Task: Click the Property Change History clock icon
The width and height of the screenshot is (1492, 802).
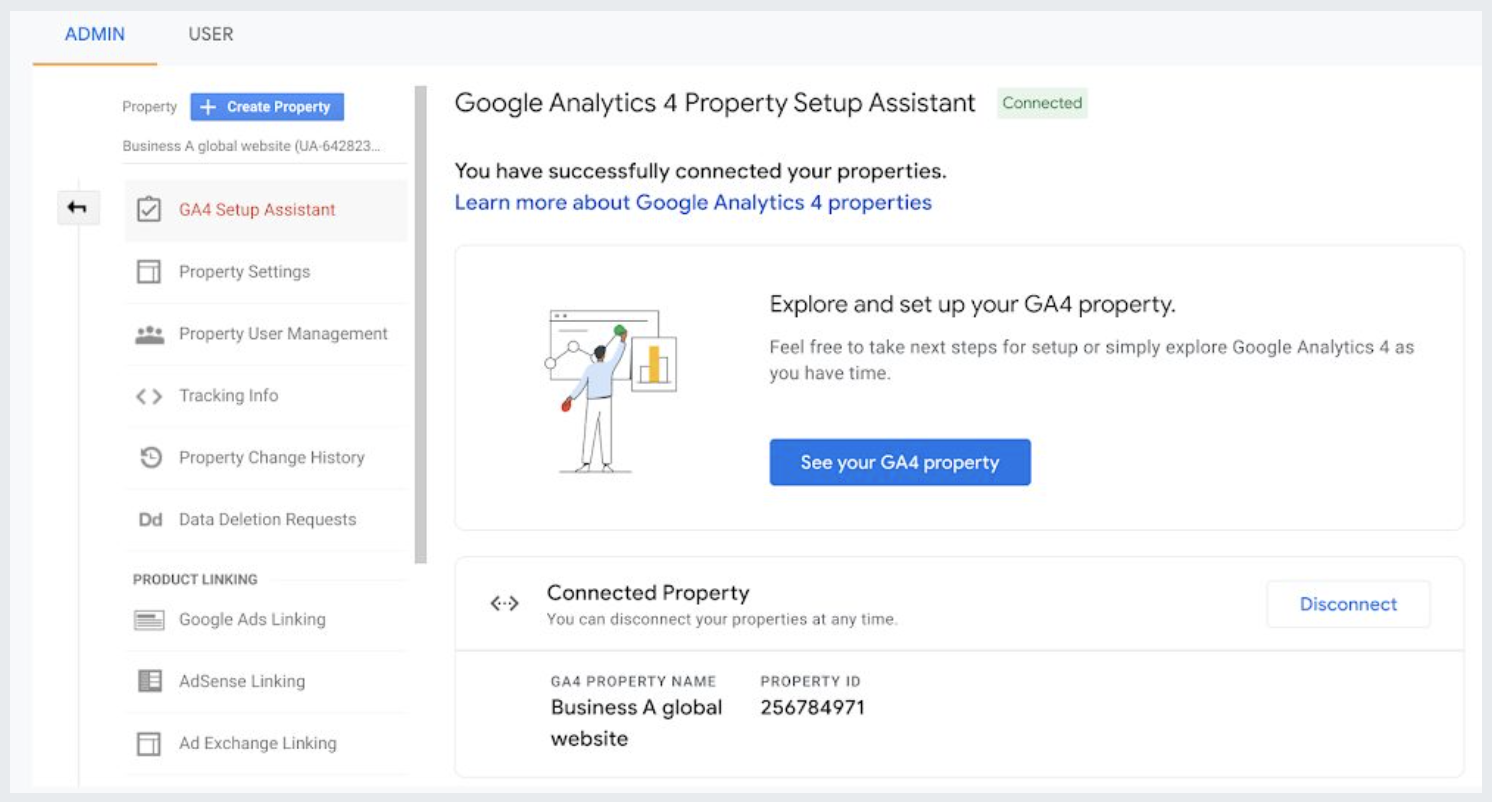Action: (150, 458)
